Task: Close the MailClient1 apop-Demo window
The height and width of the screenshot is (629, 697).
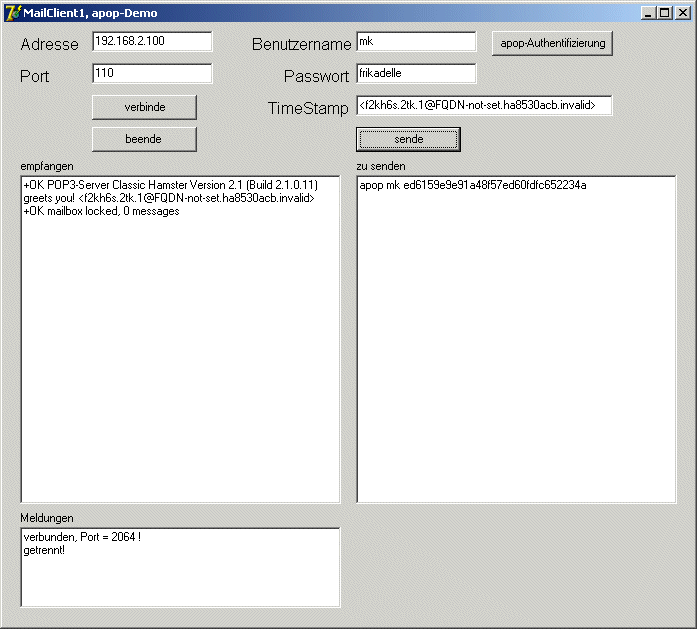Action: pyautogui.click(x=682, y=13)
